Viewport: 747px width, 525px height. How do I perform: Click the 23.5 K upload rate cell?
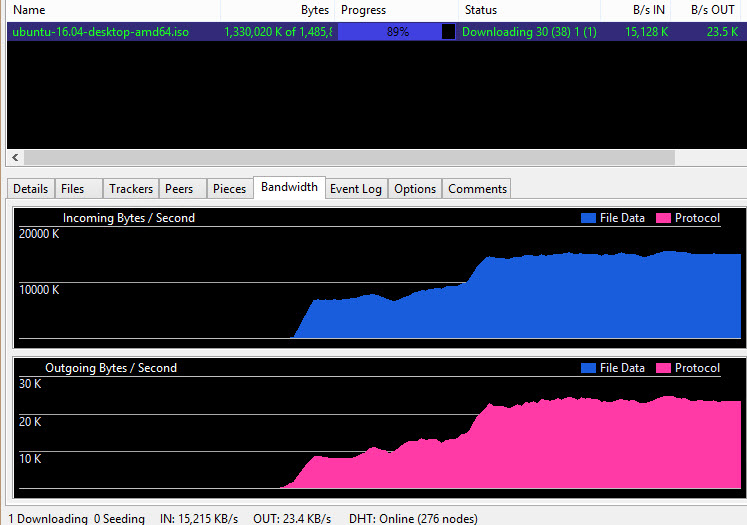point(722,32)
